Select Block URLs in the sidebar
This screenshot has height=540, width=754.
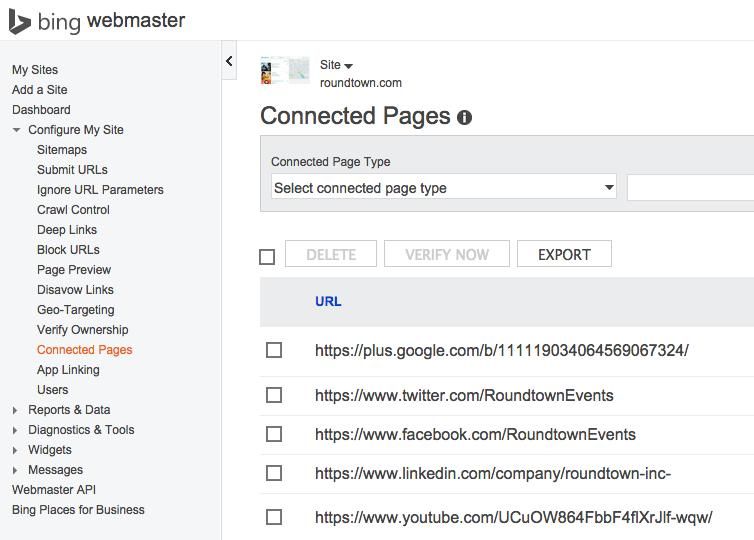click(68, 250)
